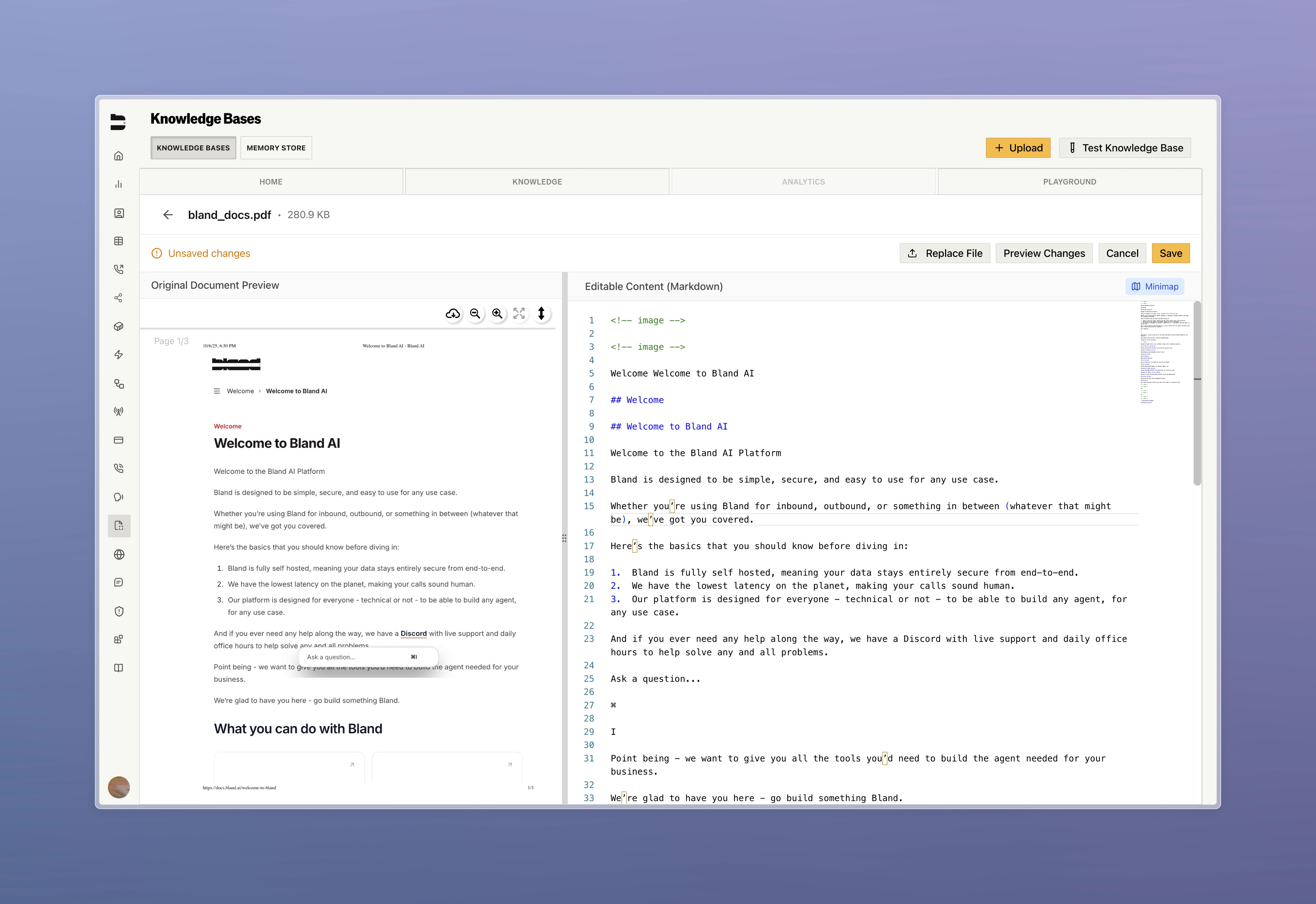This screenshot has height=904, width=1316.
Task: Open the shield alert sidebar icon
Action: (x=118, y=611)
